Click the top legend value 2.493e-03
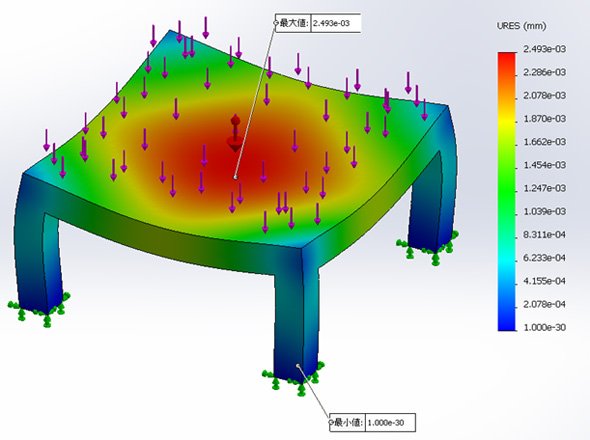The height and width of the screenshot is (440, 590). [x=544, y=49]
